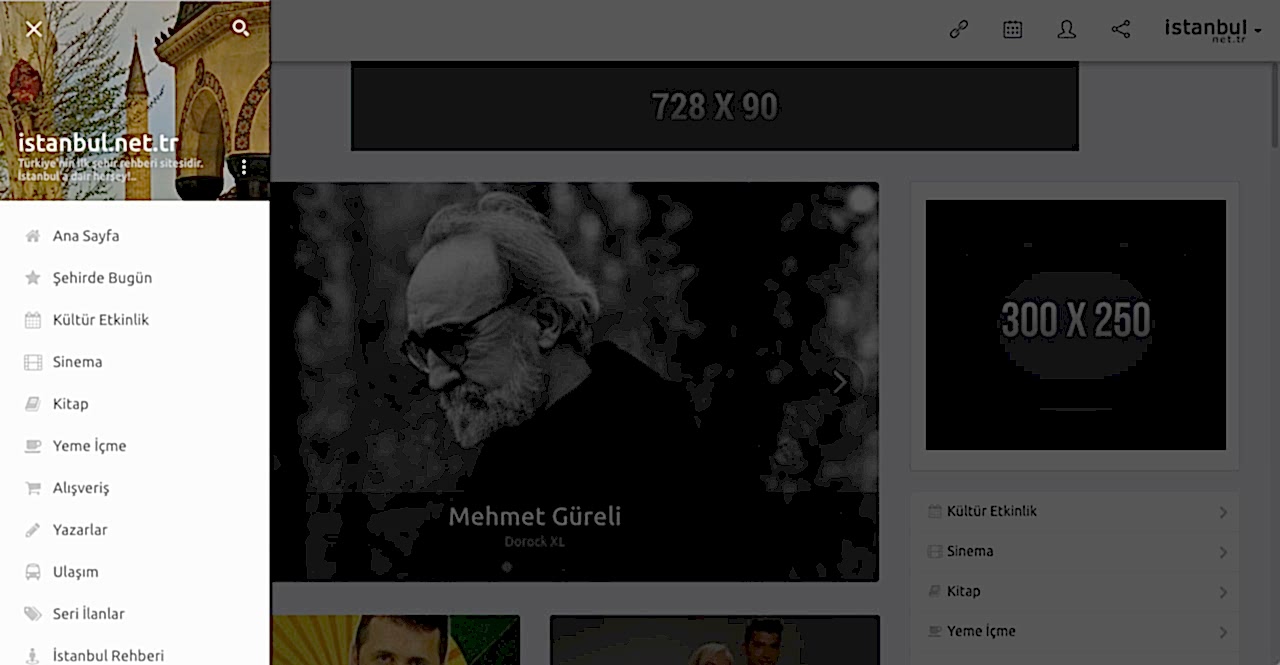Open the istanbul.net.tr dropdown at top right

[1213, 30]
